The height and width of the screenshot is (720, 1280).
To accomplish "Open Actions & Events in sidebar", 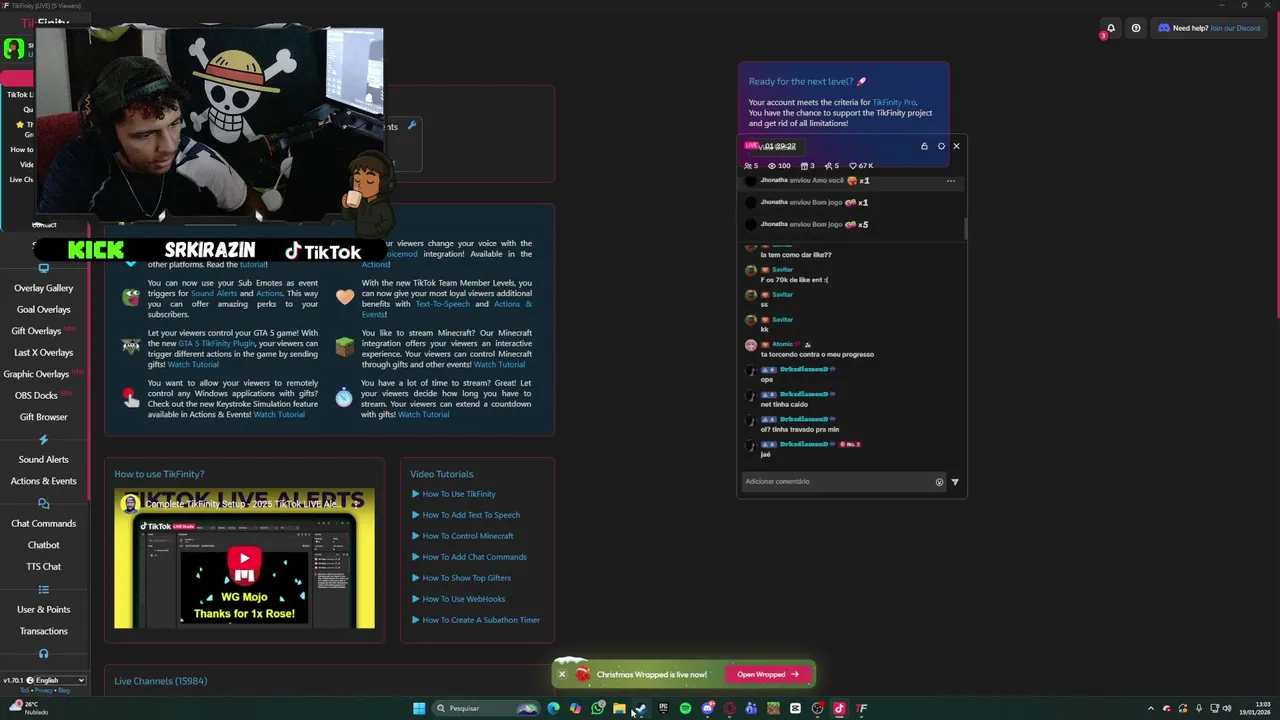I will 44,481.
